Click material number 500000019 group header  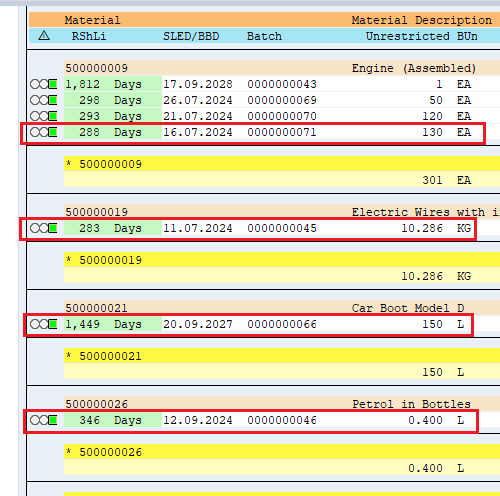click(97, 212)
